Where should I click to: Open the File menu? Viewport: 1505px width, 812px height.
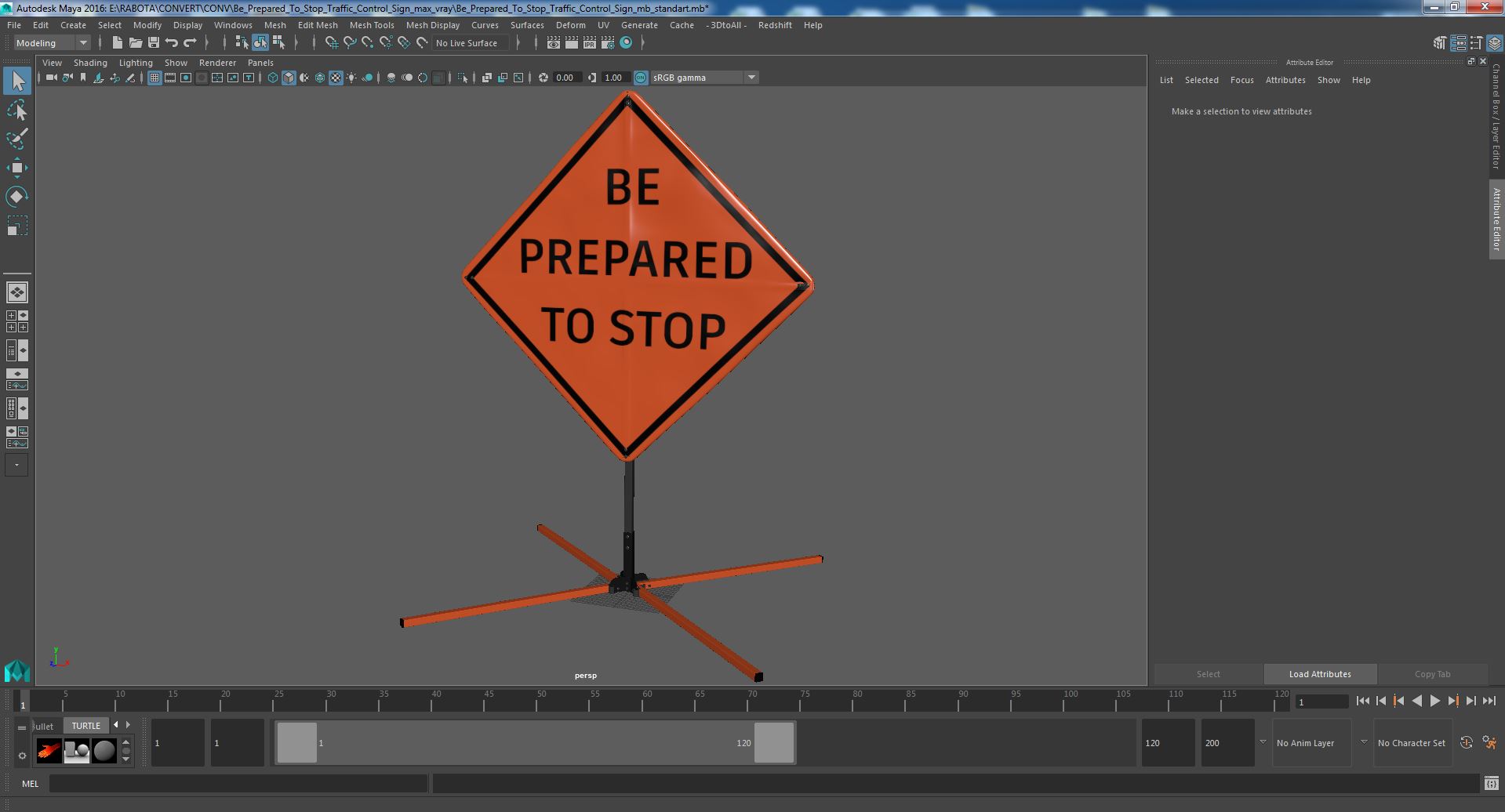(14, 25)
